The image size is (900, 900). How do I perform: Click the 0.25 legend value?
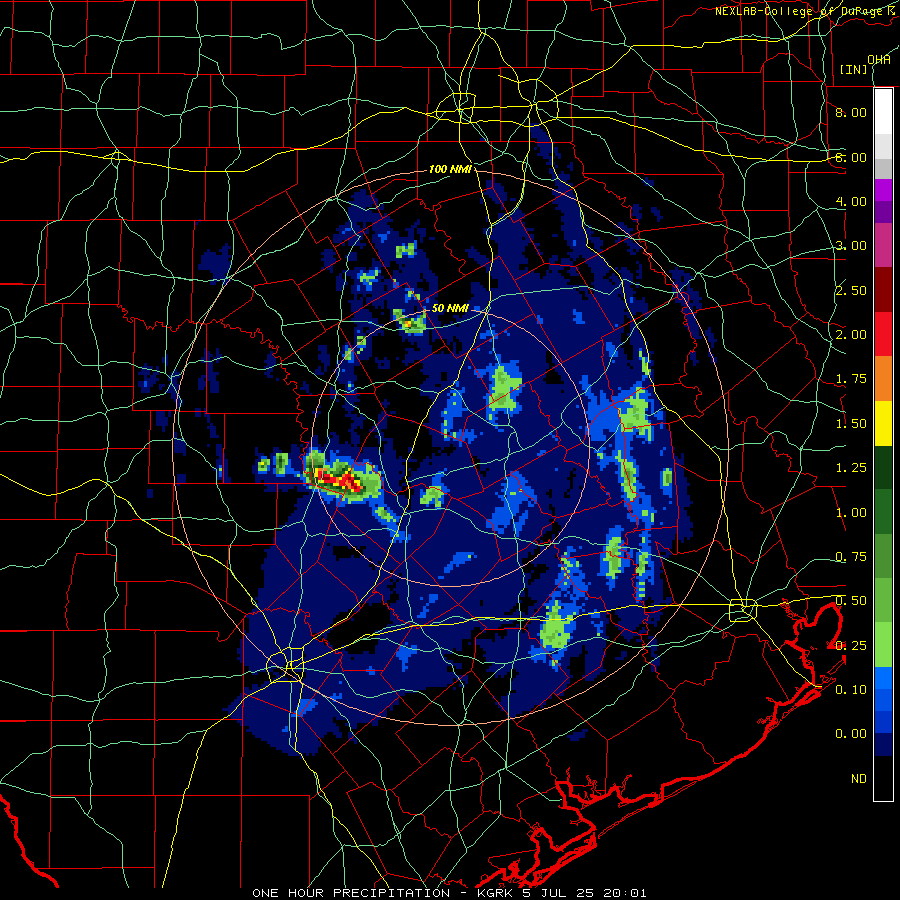pyautogui.click(x=851, y=646)
